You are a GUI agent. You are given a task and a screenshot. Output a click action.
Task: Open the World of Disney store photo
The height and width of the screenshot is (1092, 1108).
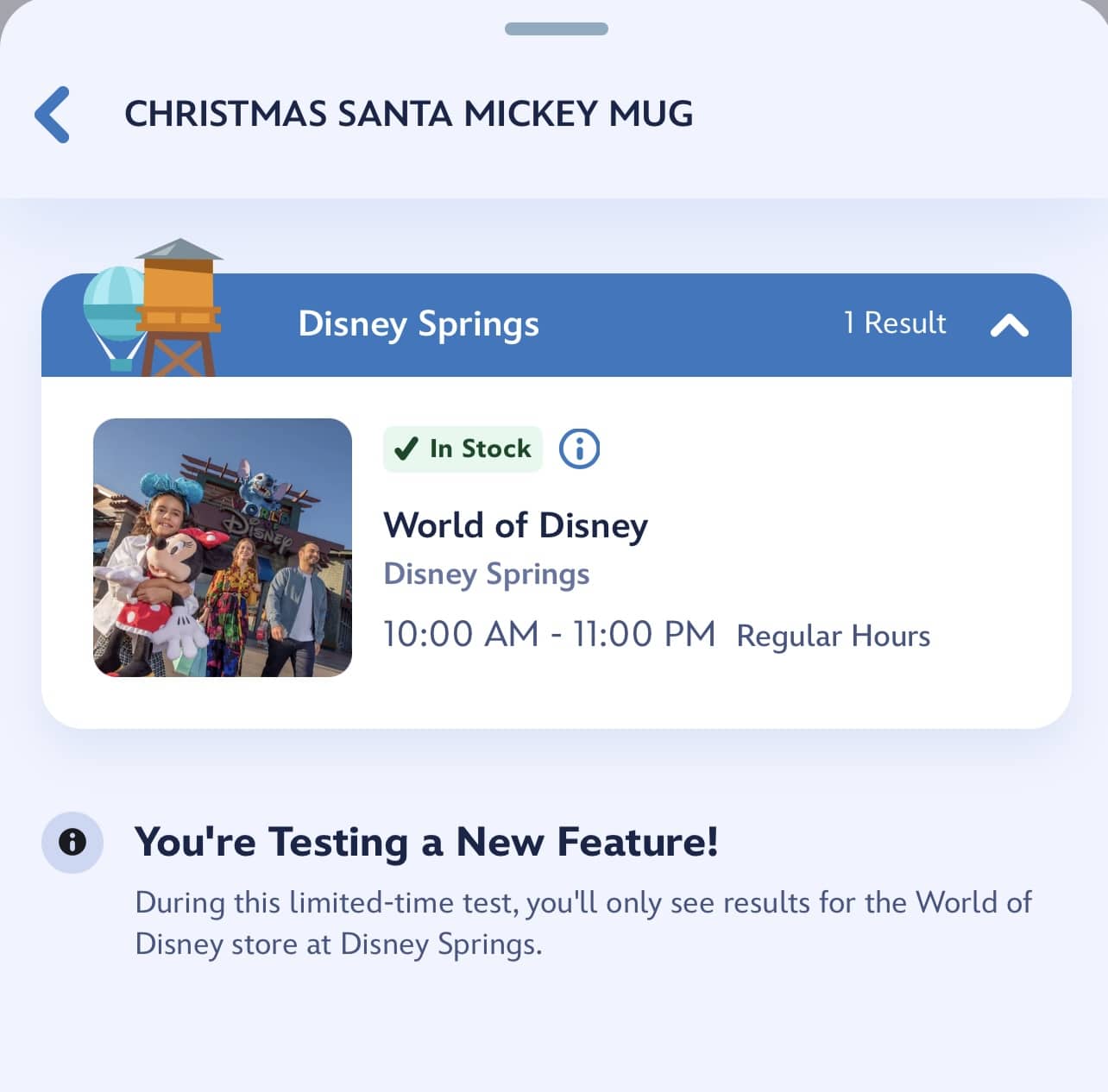pyautogui.click(x=223, y=547)
